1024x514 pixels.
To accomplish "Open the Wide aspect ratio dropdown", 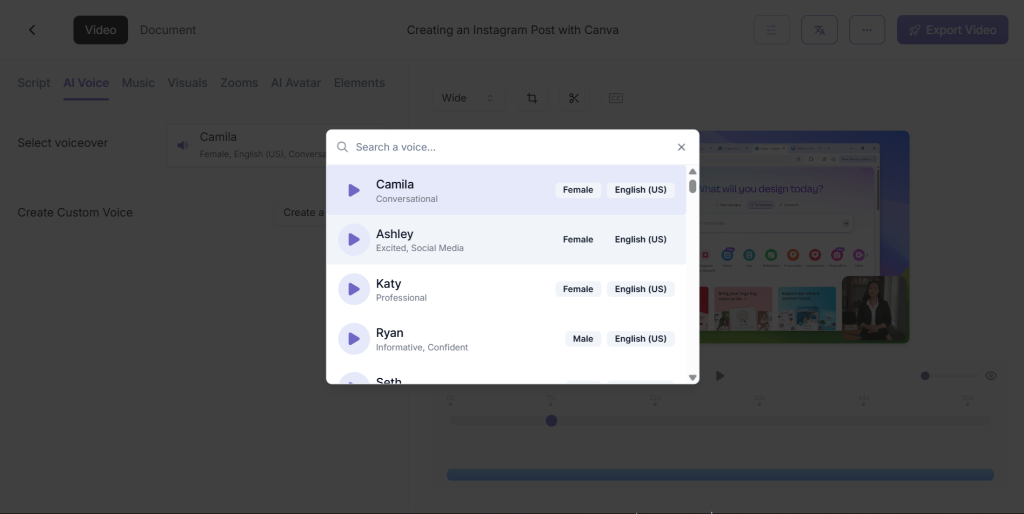I will 468,98.
